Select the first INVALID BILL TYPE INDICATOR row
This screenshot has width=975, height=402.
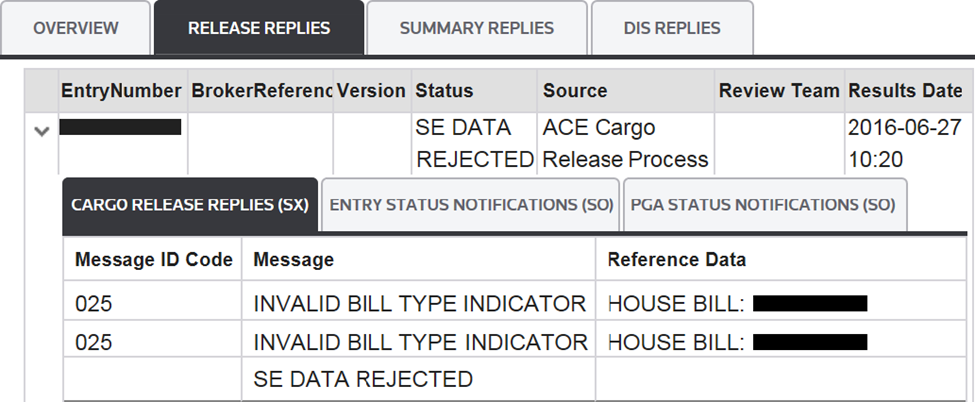point(420,303)
